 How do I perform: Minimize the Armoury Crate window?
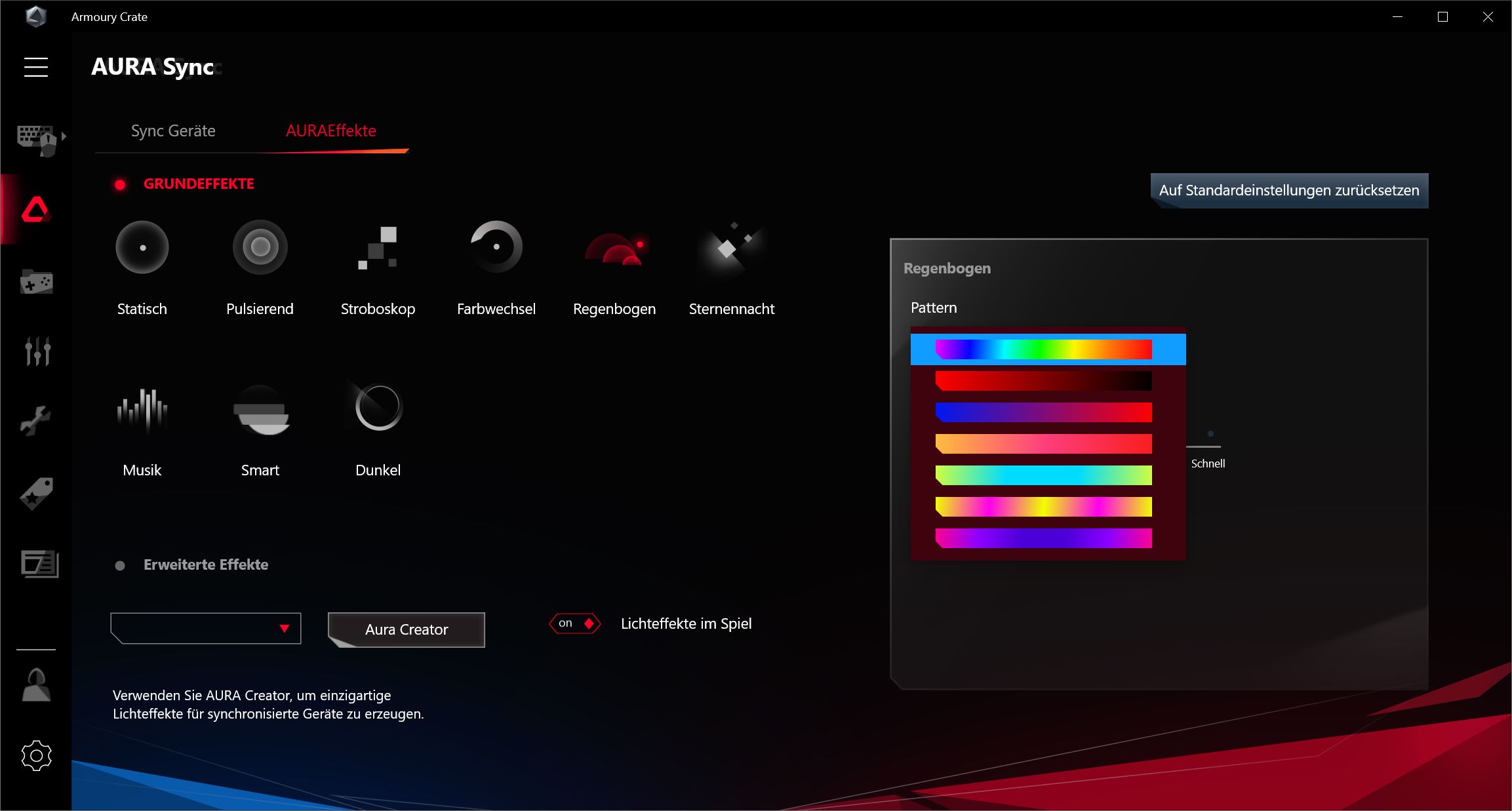[x=1397, y=17]
